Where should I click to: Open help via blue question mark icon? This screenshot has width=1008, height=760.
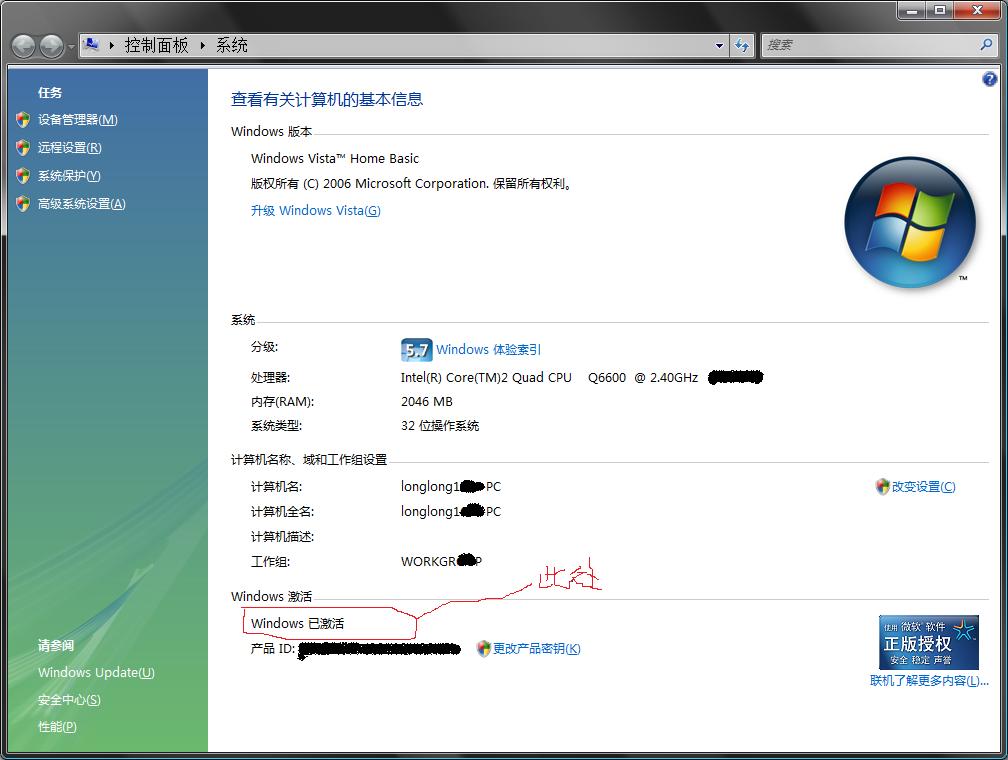click(x=989, y=79)
